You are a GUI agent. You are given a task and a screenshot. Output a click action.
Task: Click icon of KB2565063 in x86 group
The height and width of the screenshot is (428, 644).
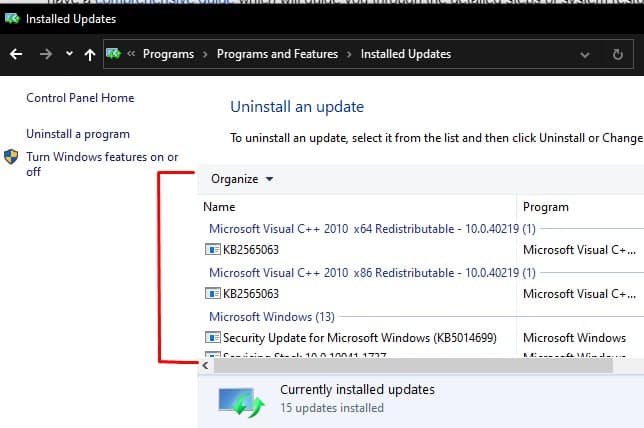pyautogui.click(x=213, y=294)
